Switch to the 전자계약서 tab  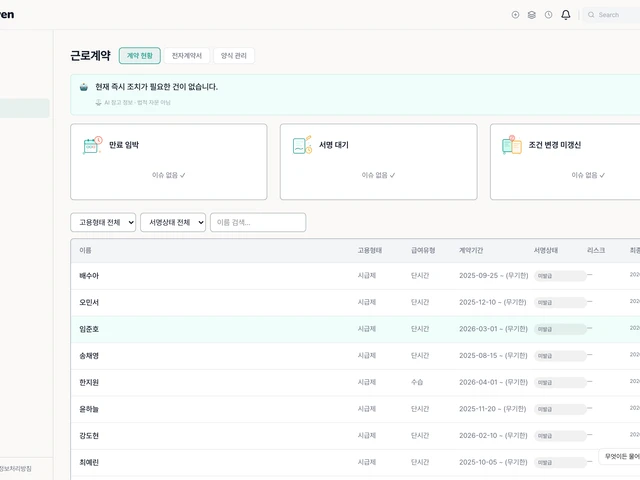point(187,56)
